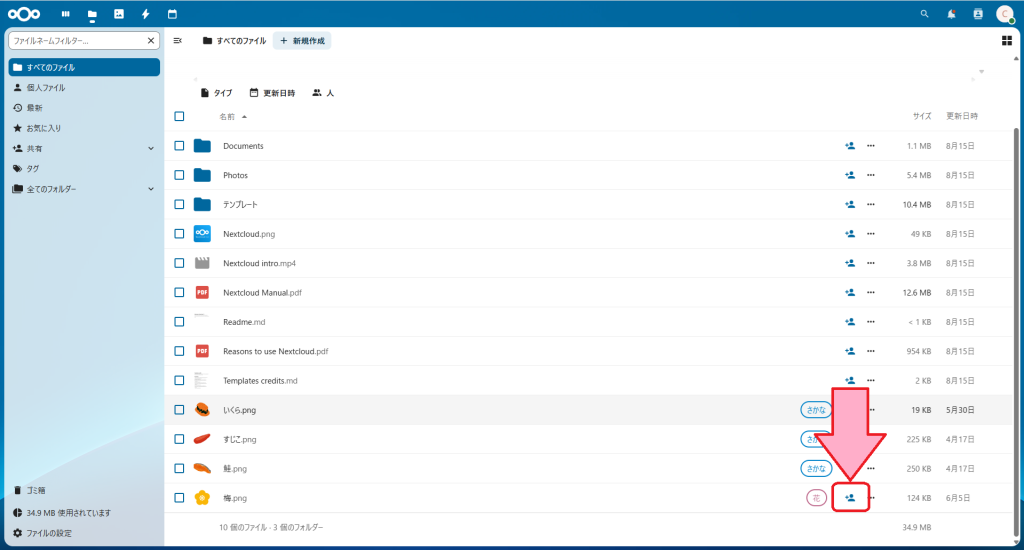Open the タイプ filter dropdown
The height and width of the screenshot is (550, 1024).
coord(216,93)
